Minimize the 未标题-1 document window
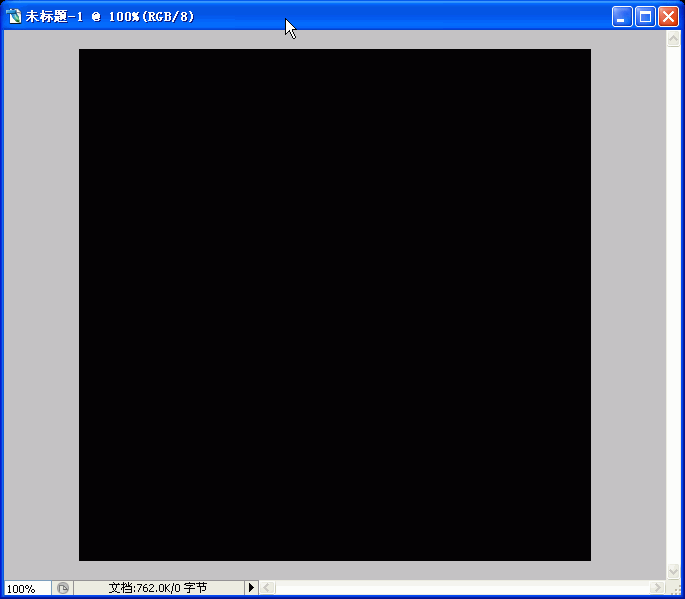The width and height of the screenshot is (685, 599). coord(622,17)
